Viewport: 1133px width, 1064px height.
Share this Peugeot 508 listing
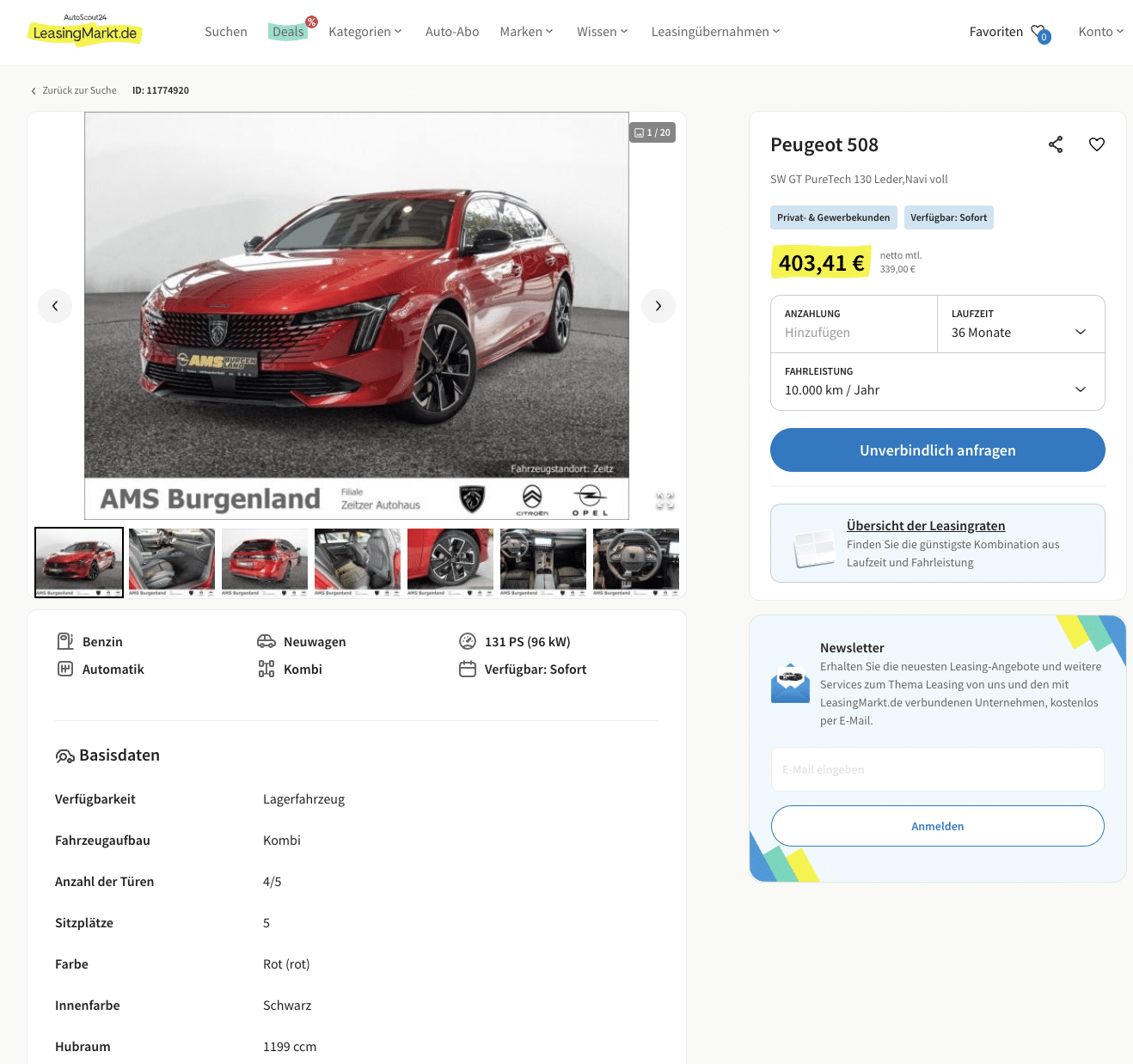1056,144
